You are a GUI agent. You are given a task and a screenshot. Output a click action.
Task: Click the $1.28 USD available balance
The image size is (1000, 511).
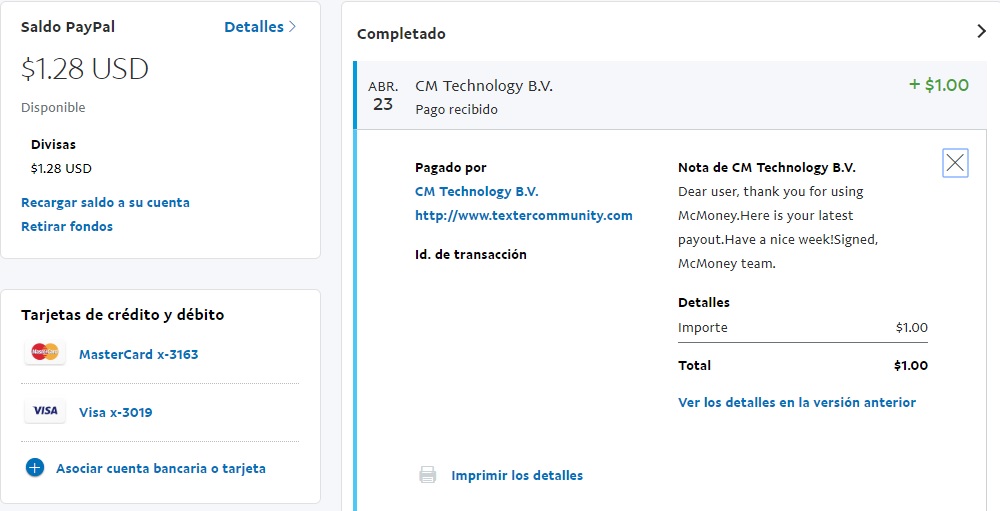coord(85,69)
